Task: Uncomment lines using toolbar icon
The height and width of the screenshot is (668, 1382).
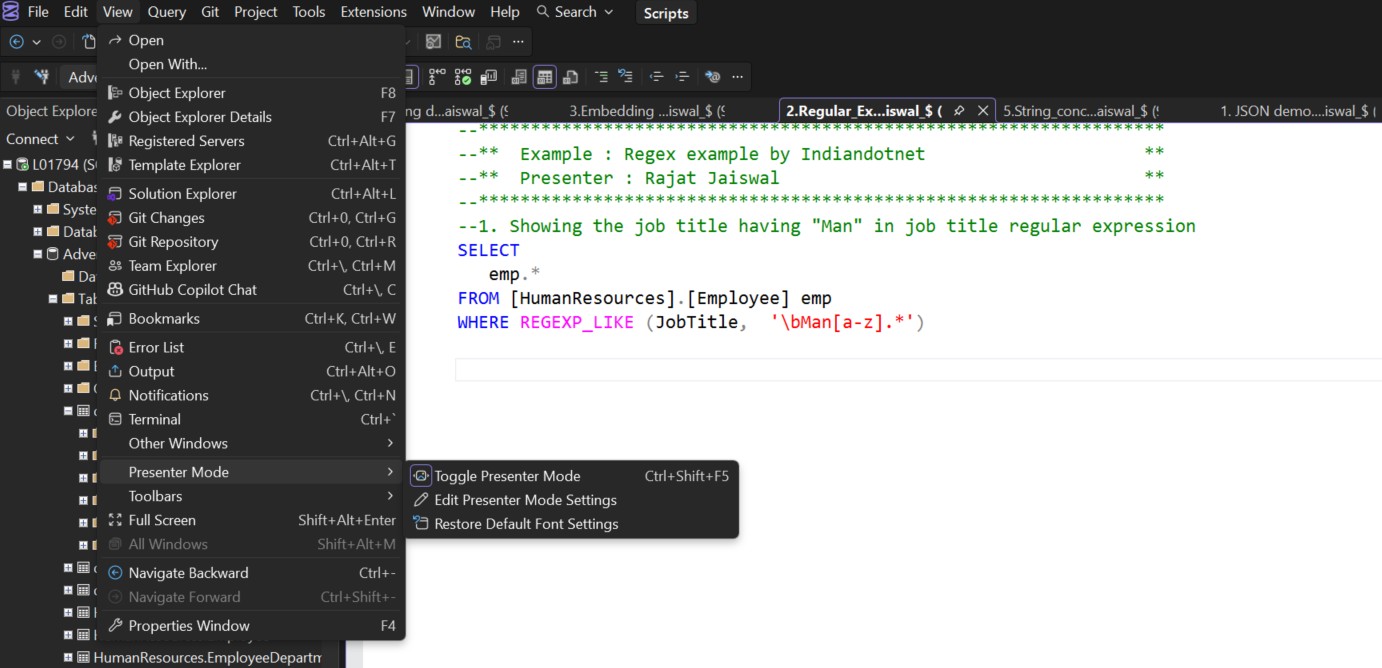Action: (x=626, y=77)
